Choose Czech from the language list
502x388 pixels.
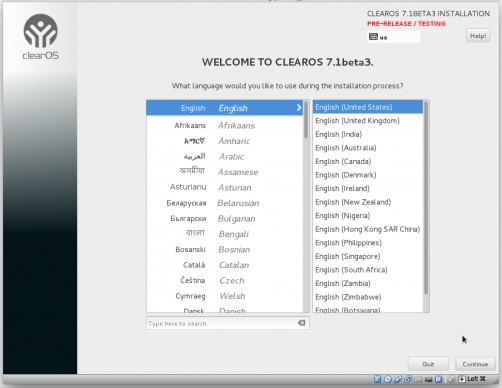pyautogui.click(x=224, y=281)
